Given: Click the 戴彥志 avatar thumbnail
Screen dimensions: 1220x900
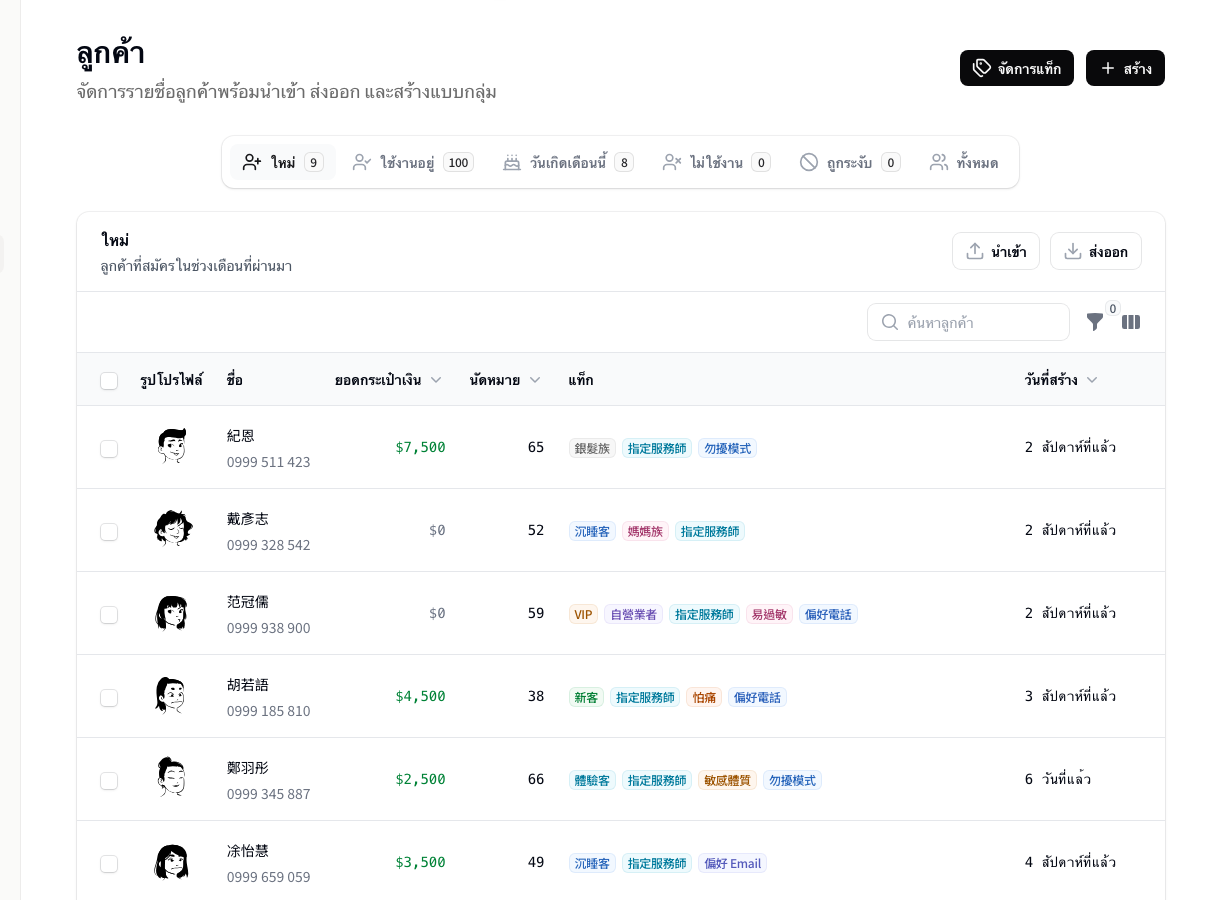Looking at the screenshot, I should 172,529.
